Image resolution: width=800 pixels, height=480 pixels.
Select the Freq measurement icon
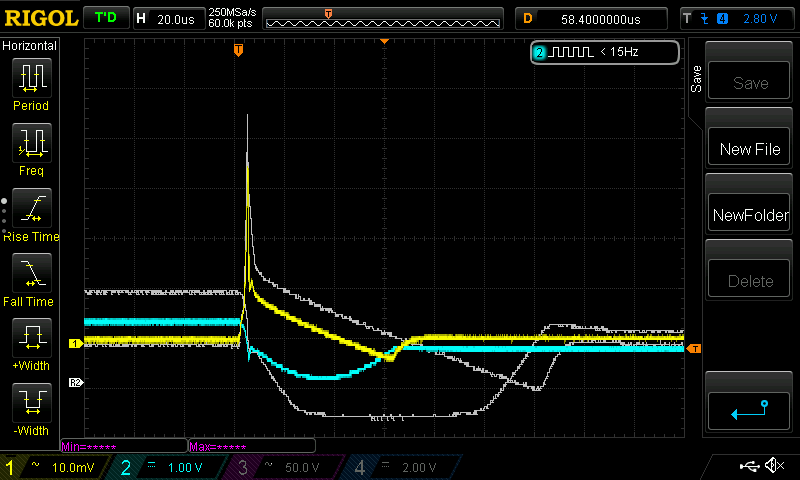click(x=32, y=142)
